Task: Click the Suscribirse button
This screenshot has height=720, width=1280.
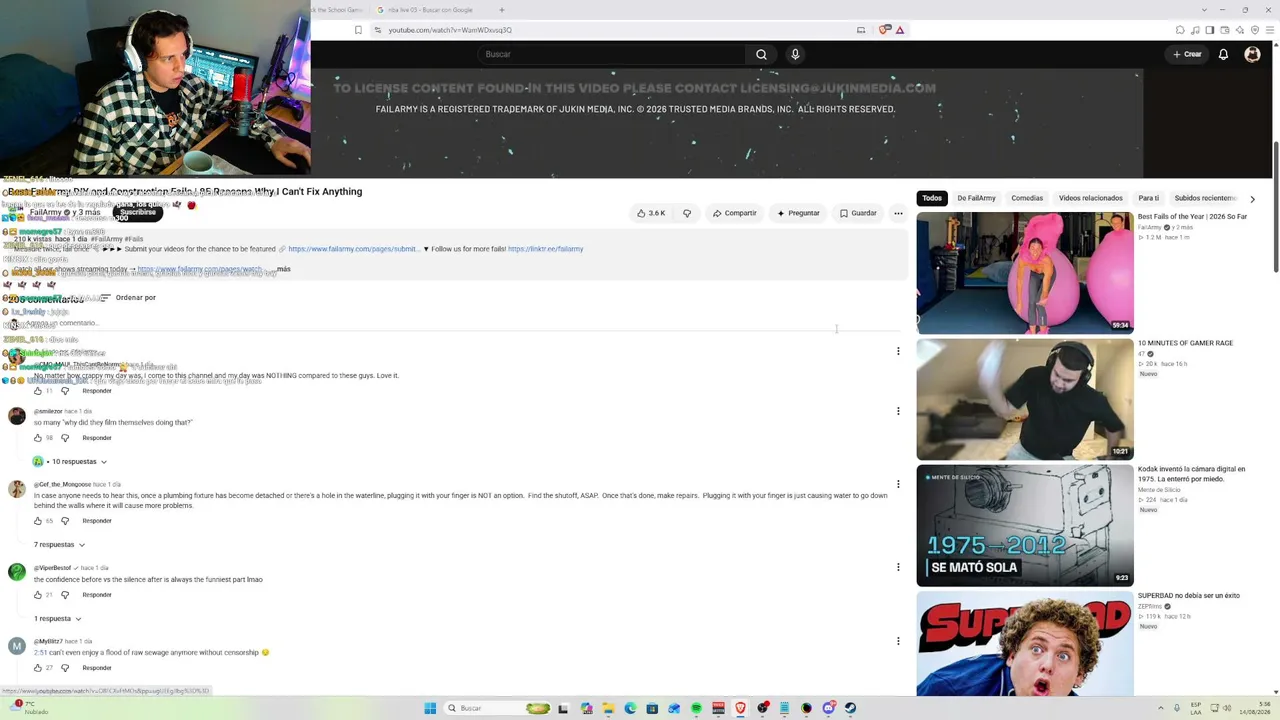Action: click(138, 212)
